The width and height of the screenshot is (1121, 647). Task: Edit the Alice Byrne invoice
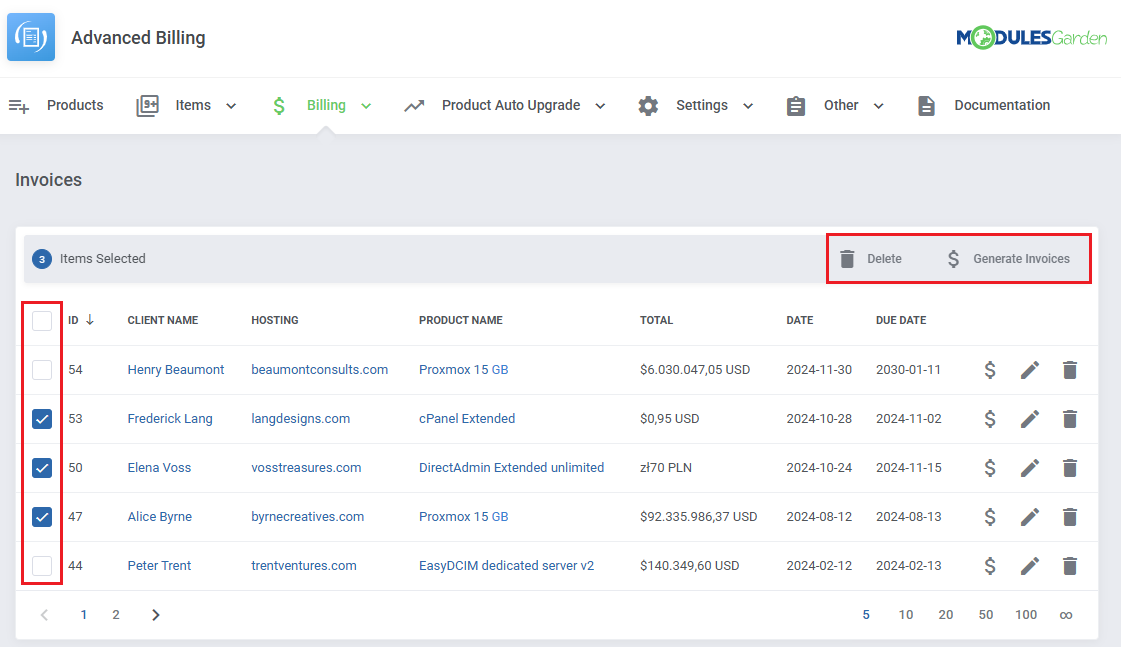pos(1029,516)
